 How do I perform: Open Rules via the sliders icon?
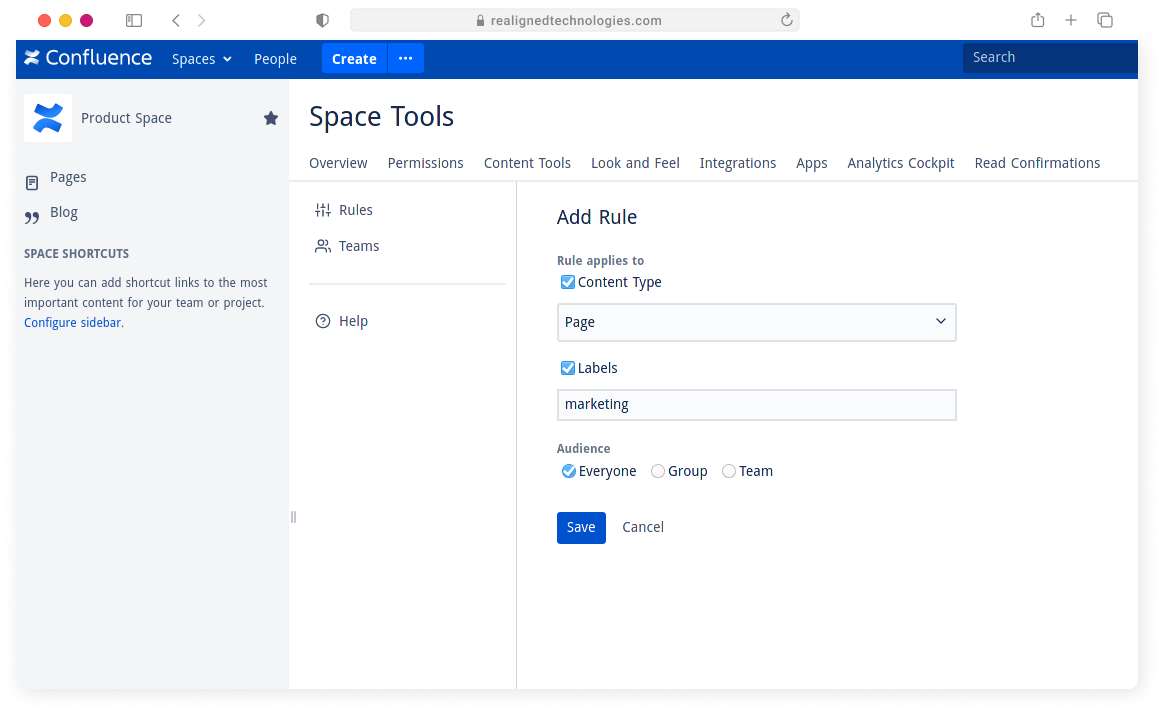click(323, 210)
